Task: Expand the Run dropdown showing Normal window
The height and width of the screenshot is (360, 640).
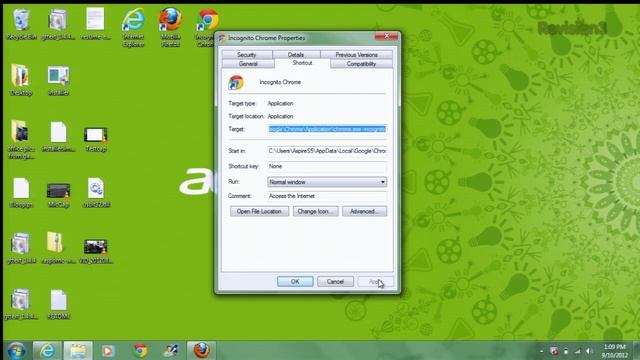Action: pos(327,182)
